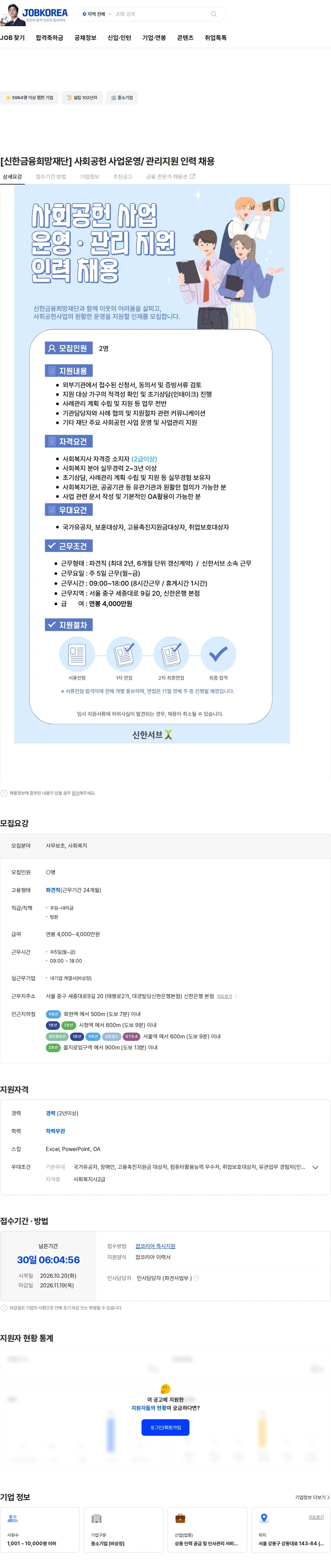
Task: Open the 금융 전문가 채용관 external link
Action: tap(171, 177)
